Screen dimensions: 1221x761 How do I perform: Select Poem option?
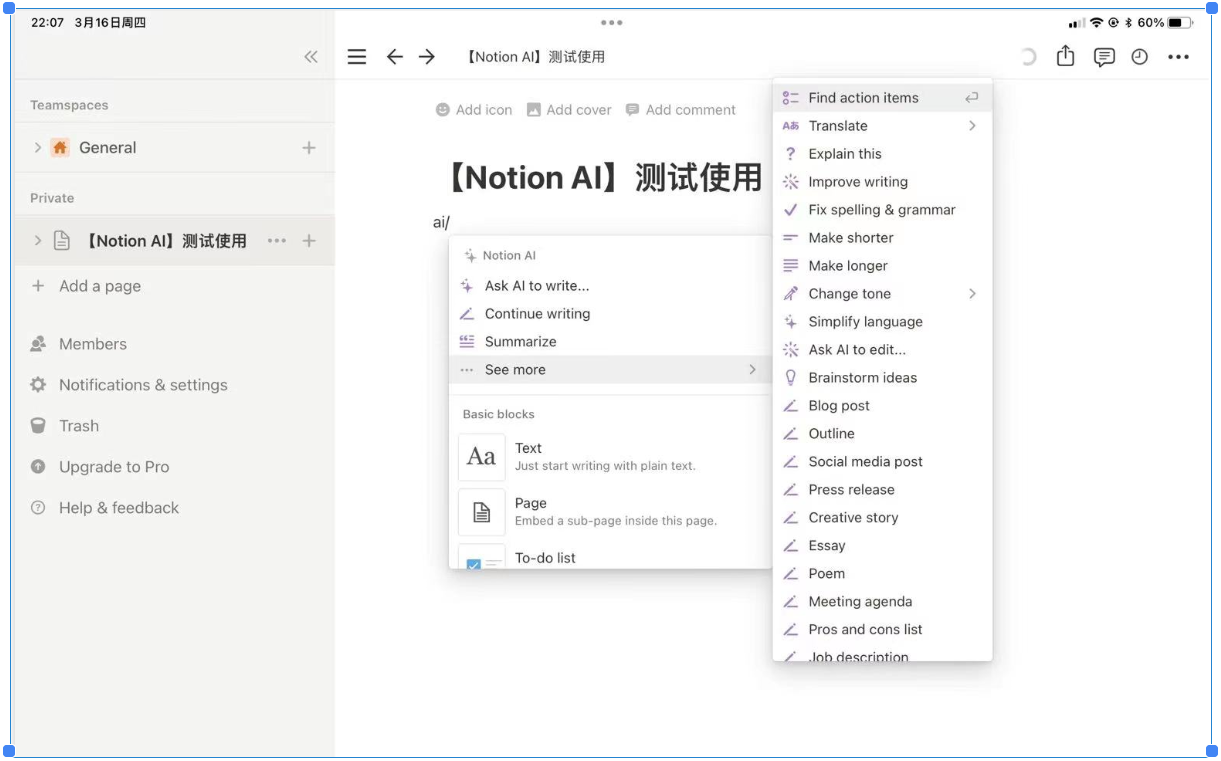click(883, 574)
